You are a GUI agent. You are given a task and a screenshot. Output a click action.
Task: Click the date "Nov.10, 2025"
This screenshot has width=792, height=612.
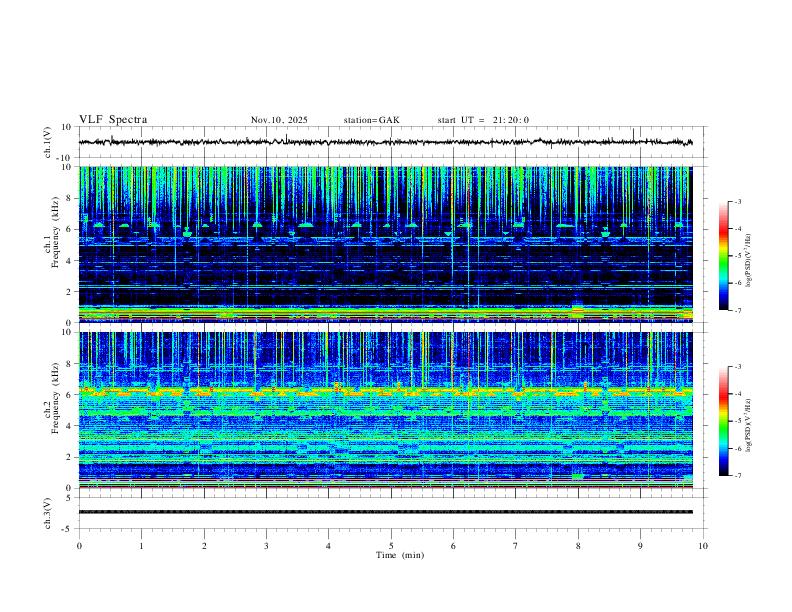[279, 120]
